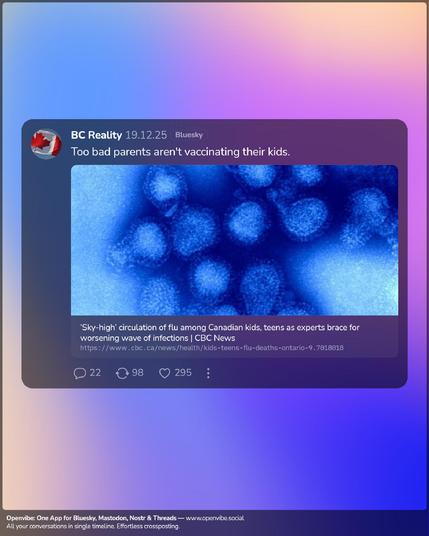Screen dimensions: 429x536
Task: Click the like count 295
Action: (x=183, y=372)
